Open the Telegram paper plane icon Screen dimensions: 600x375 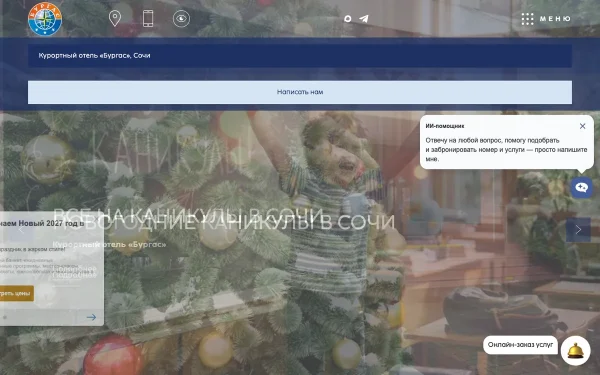pos(364,18)
